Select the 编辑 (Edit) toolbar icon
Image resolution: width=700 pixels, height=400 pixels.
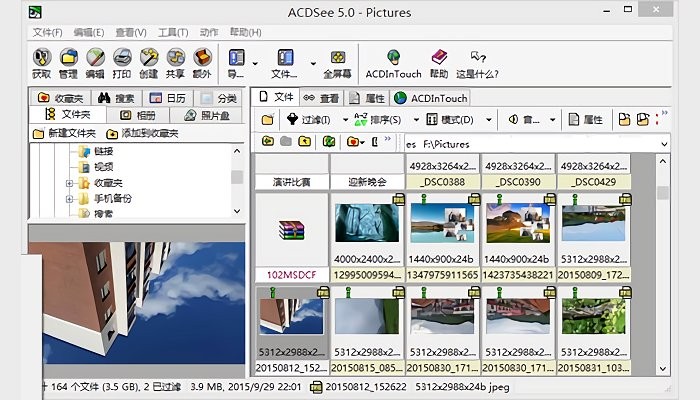[95, 58]
